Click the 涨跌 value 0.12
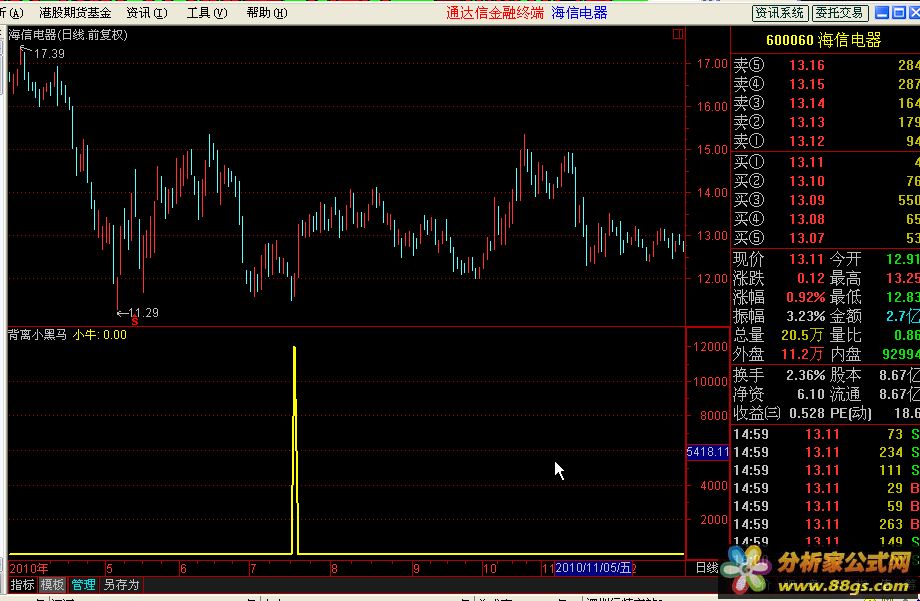Screen dimensions: 920x601 (x=811, y=278)
